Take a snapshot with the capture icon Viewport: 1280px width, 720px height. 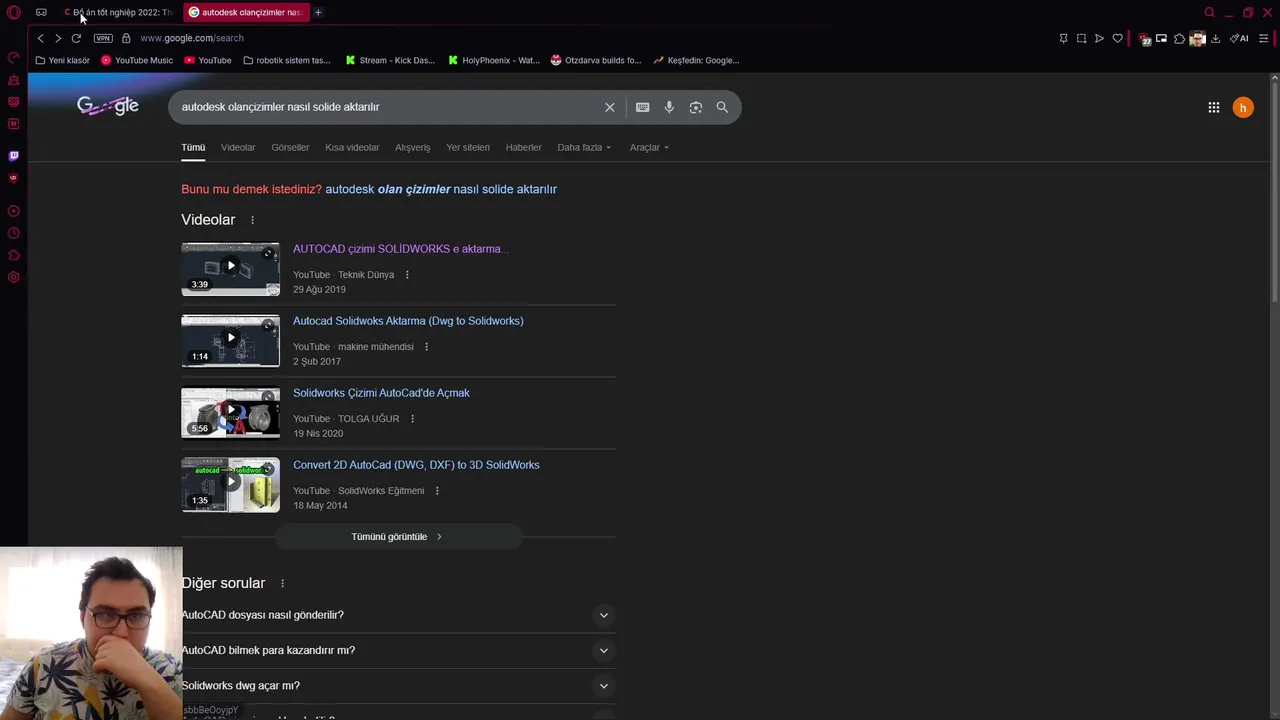pyautogui.click(x=1081, y=38)
